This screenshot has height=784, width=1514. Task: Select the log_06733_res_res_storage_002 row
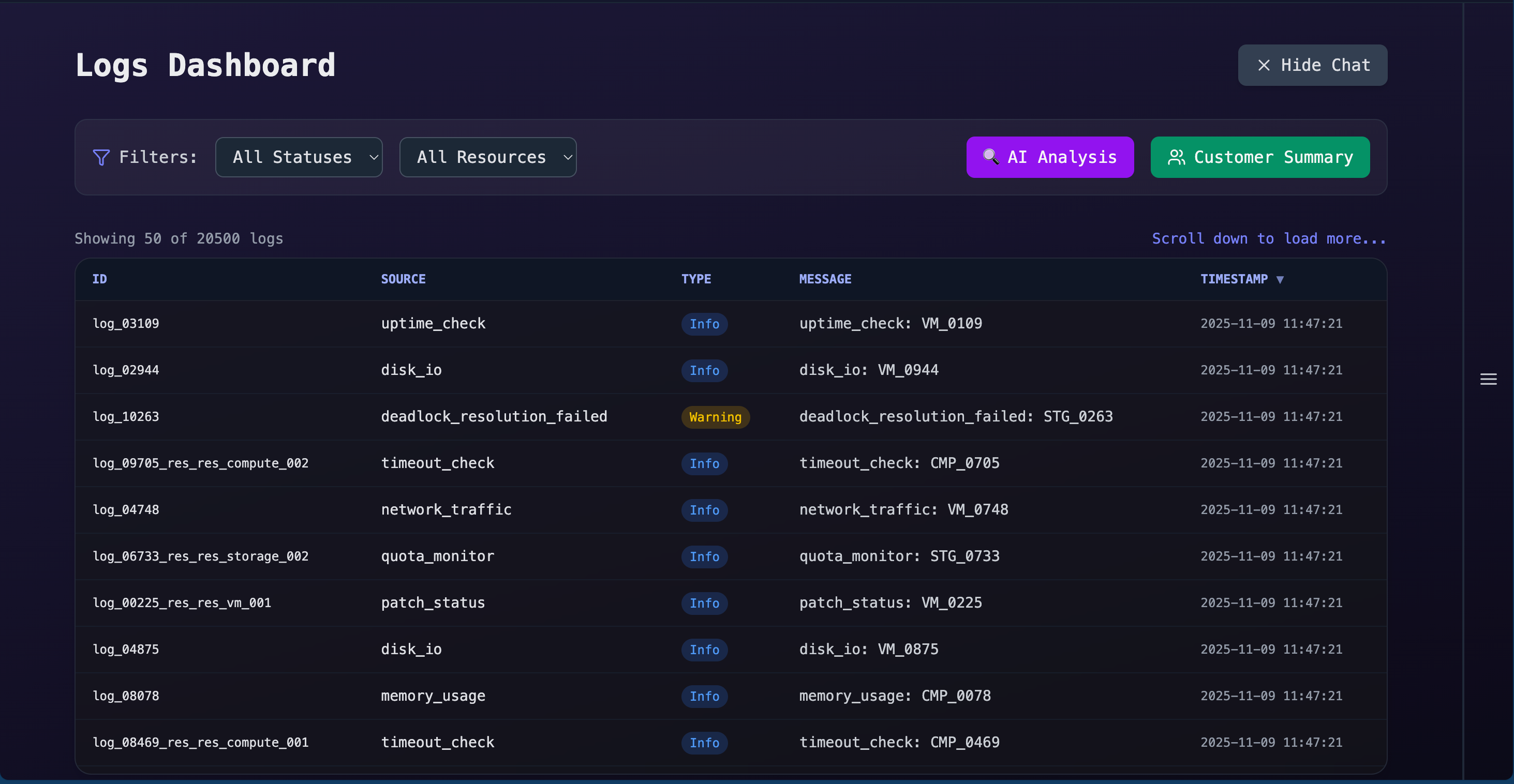coord(200,556)
